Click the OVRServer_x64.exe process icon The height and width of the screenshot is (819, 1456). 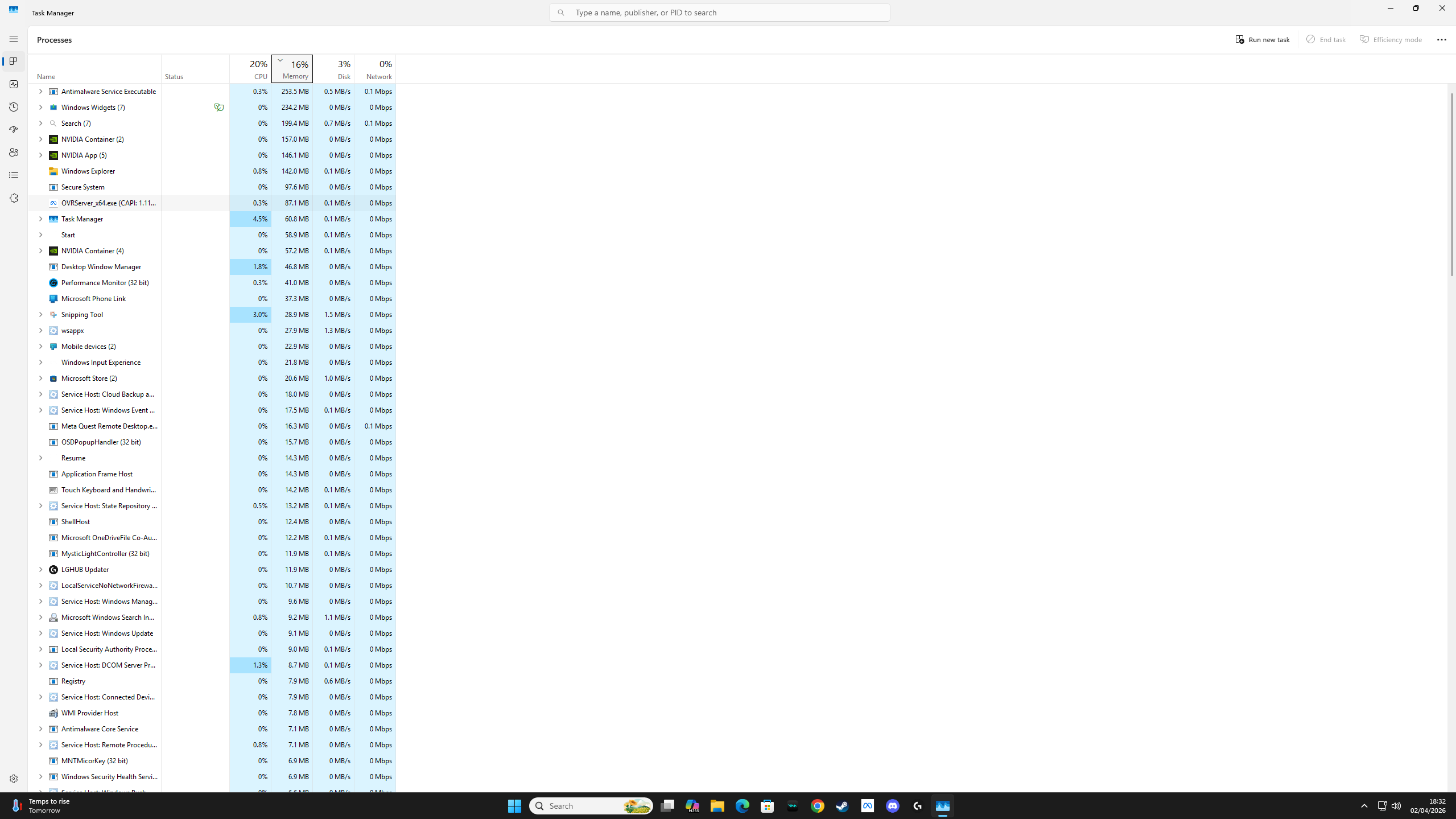[x=53, y=203]
